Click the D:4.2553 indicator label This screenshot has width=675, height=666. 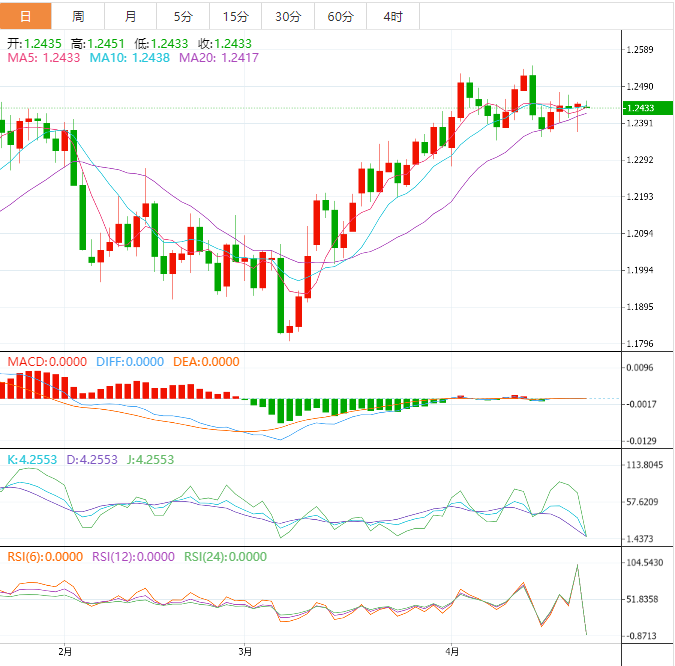click(92, 460)
